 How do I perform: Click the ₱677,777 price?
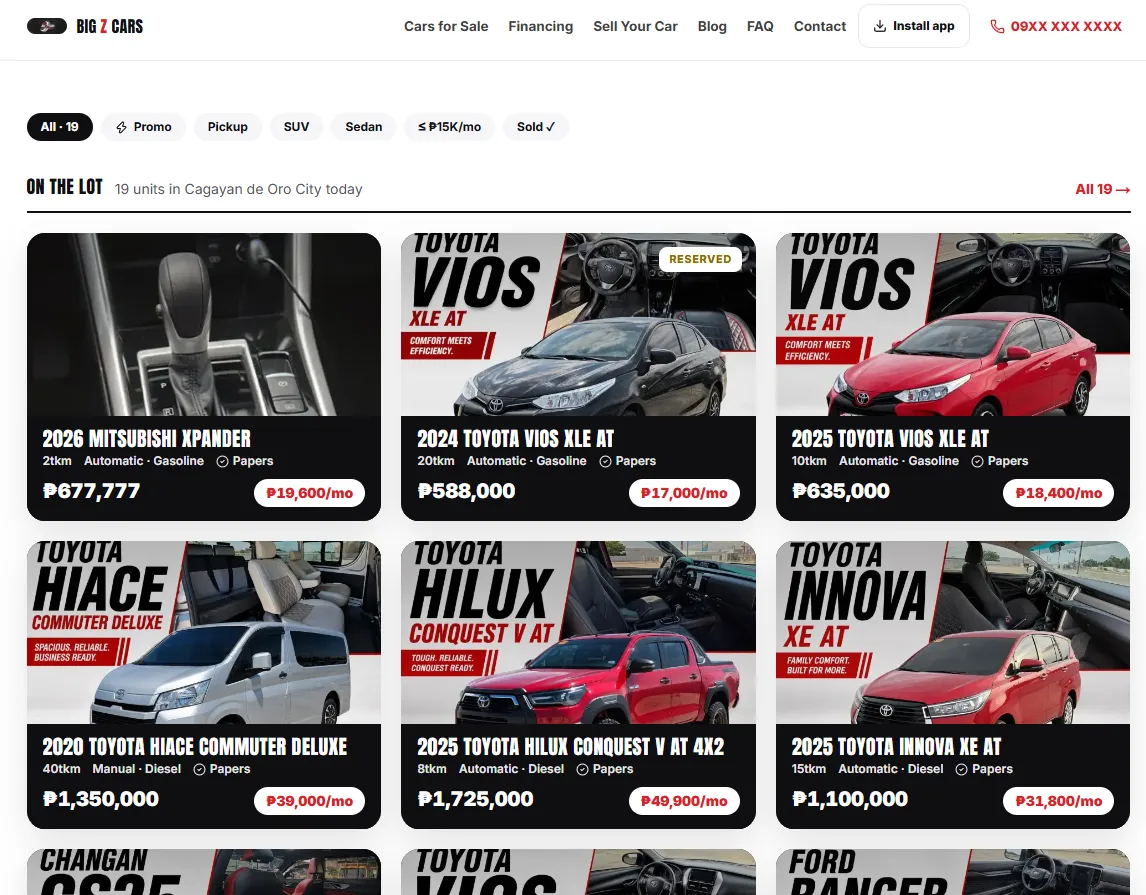[91, 491]
